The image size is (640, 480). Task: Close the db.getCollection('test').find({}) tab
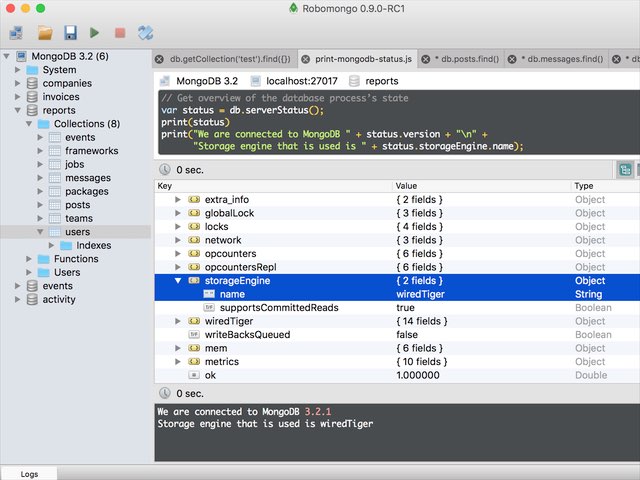point(159,59)
